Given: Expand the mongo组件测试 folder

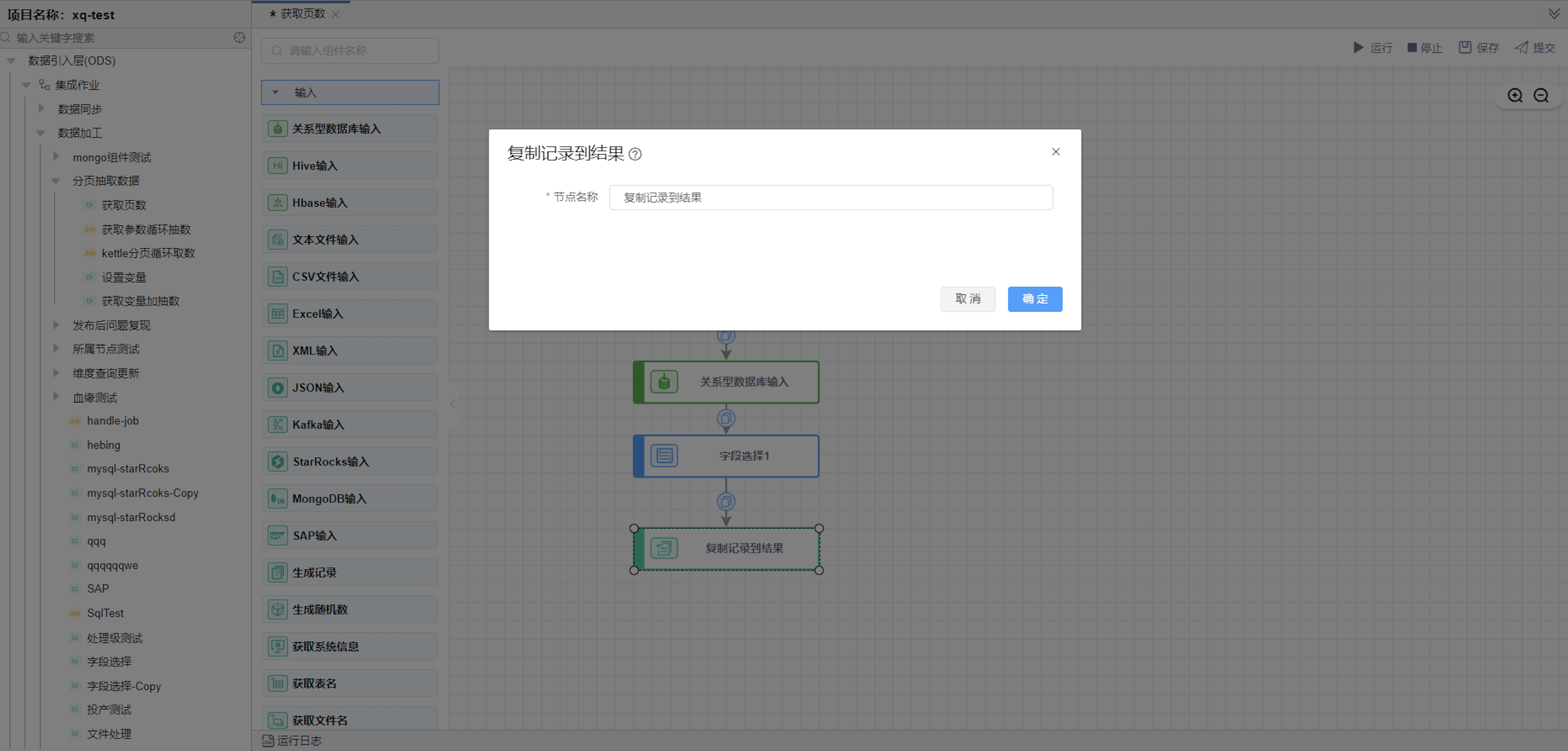Looking at the screenshot, I should (x=56, y=156).
